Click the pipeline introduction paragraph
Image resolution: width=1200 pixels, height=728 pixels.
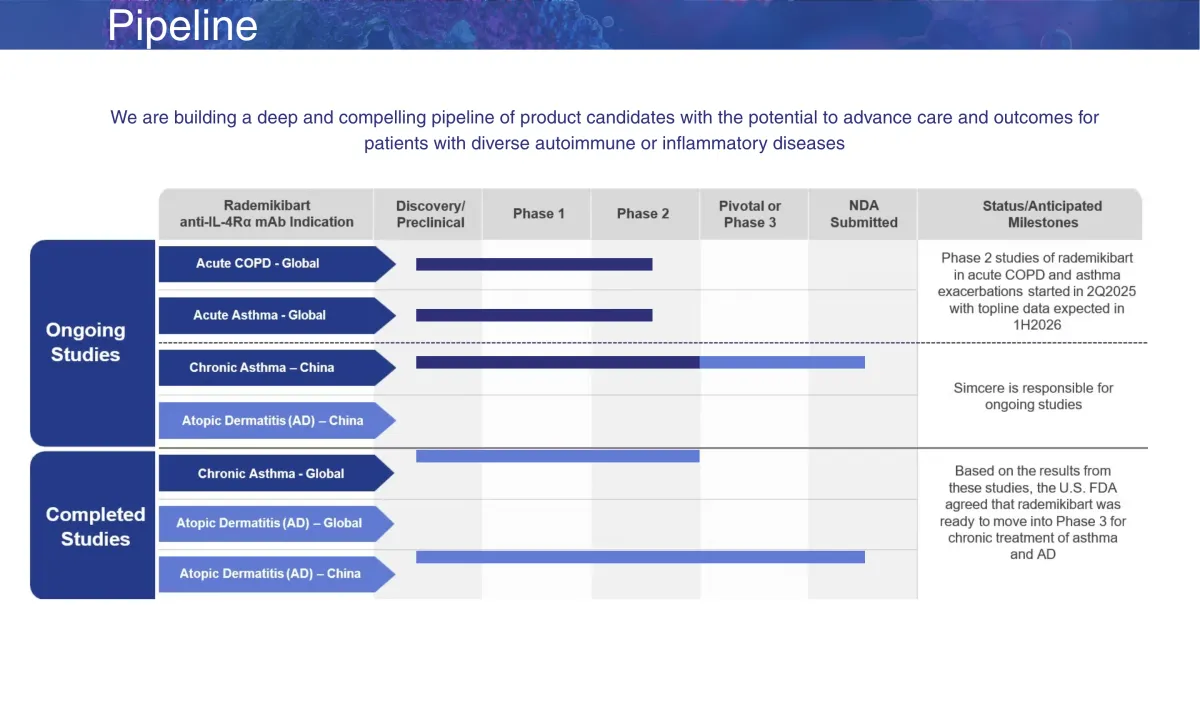click(x=604, y=130)
